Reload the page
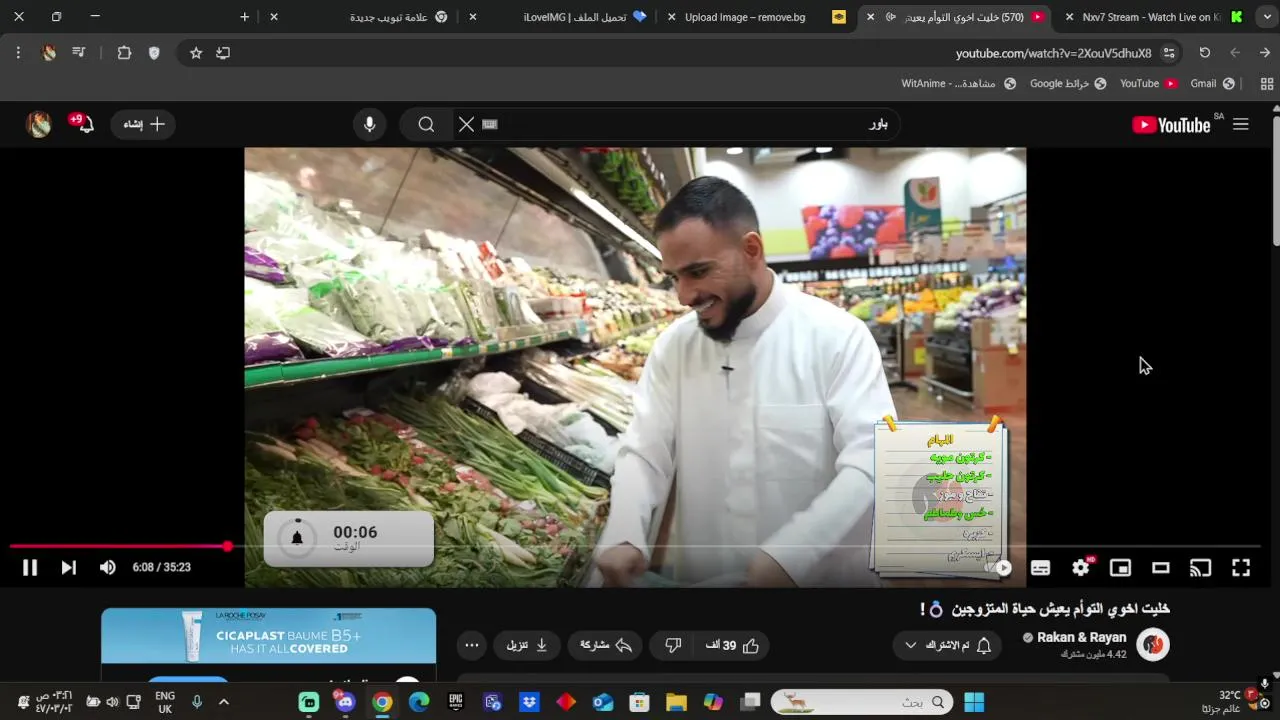The width and height of the screenshot is (1280, 720). click(1205, 53)
